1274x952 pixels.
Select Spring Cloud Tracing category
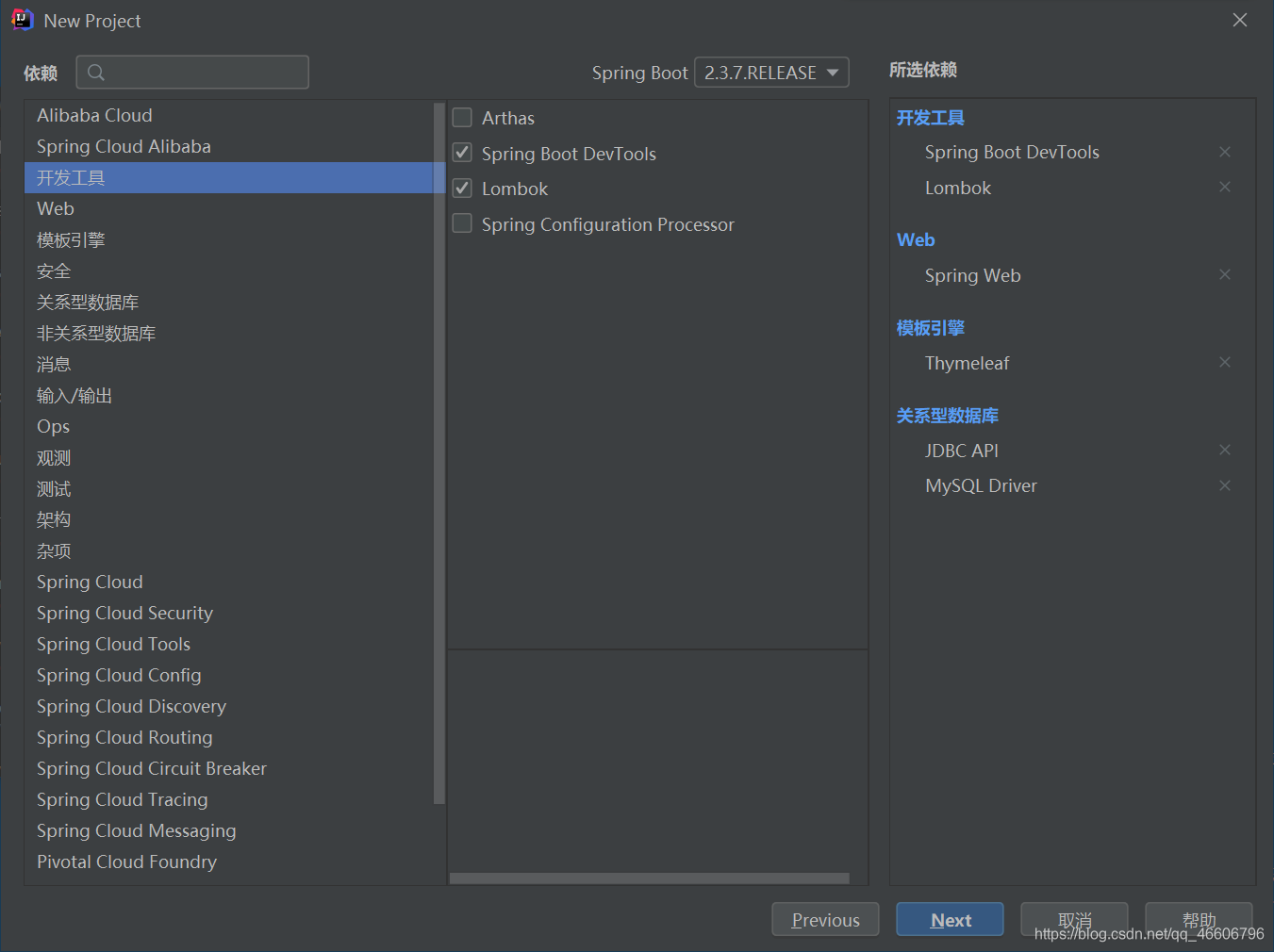(228, 799)
